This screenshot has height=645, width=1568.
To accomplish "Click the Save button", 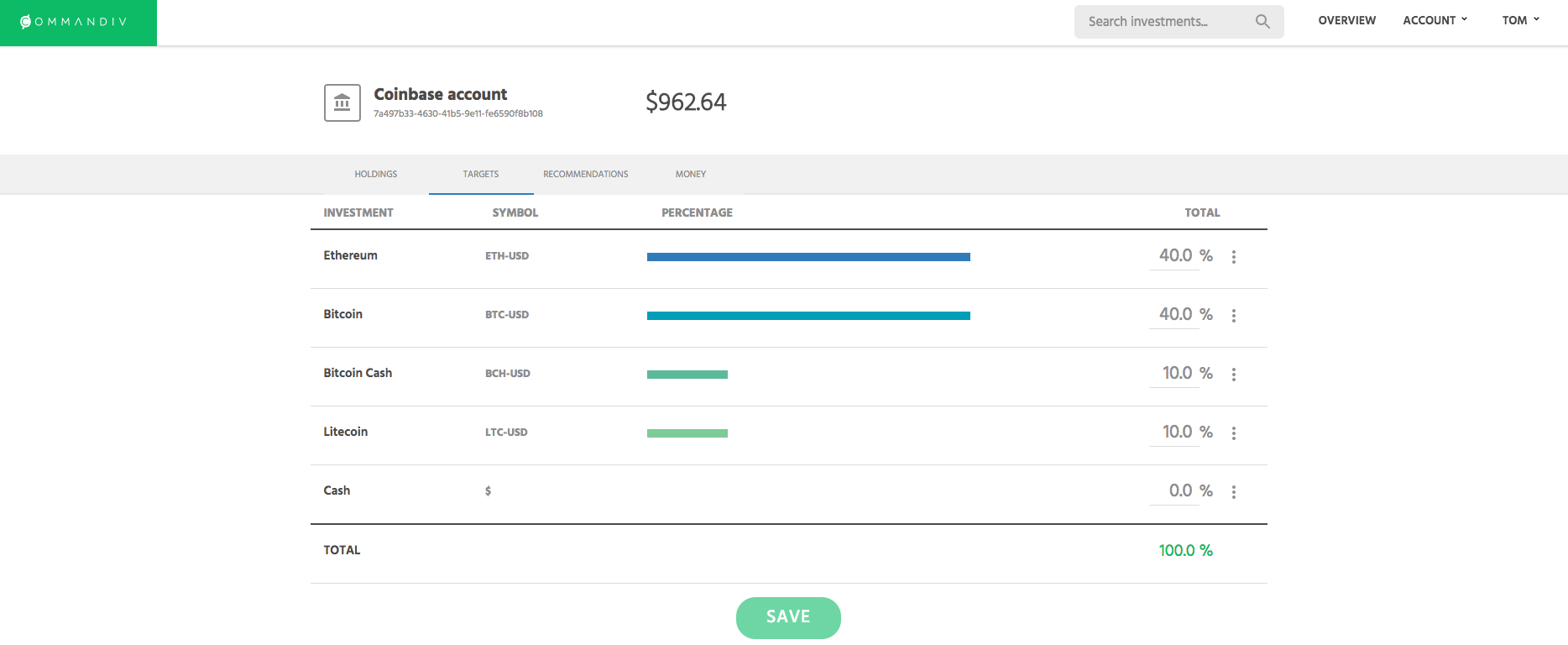I will (x=788, y=617).
